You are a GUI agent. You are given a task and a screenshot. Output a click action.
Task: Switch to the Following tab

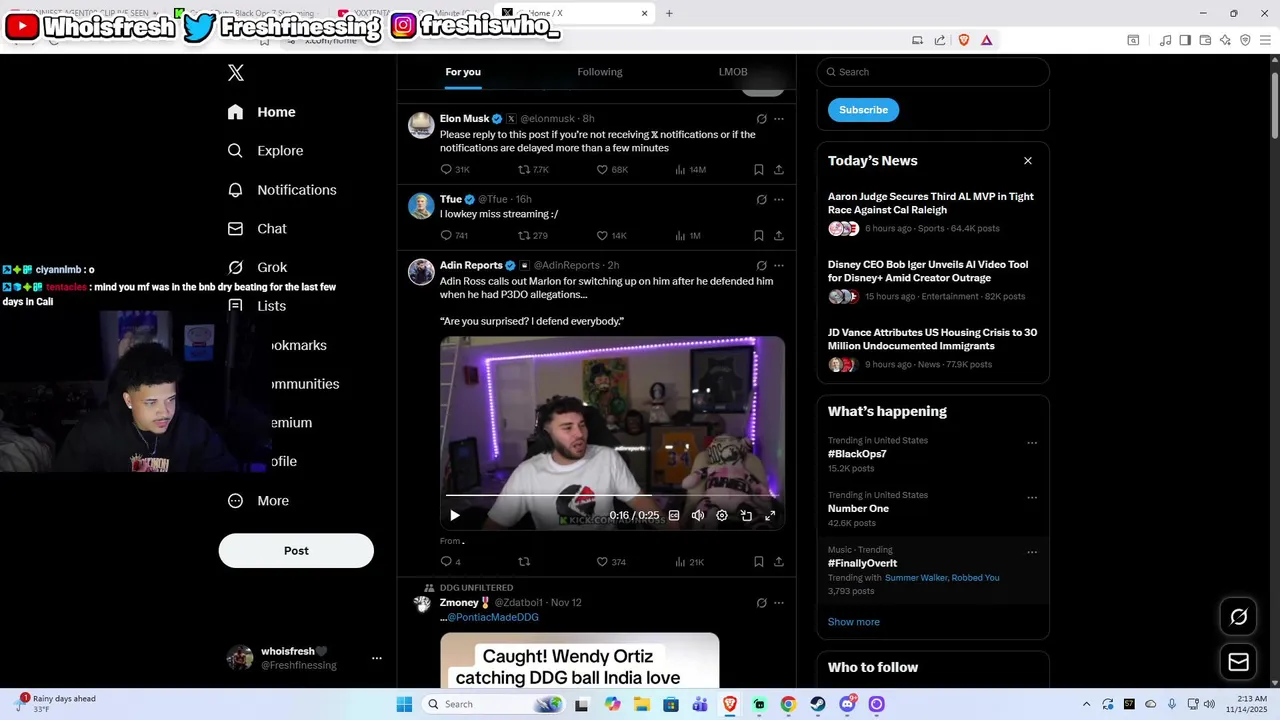click(600, 72)
